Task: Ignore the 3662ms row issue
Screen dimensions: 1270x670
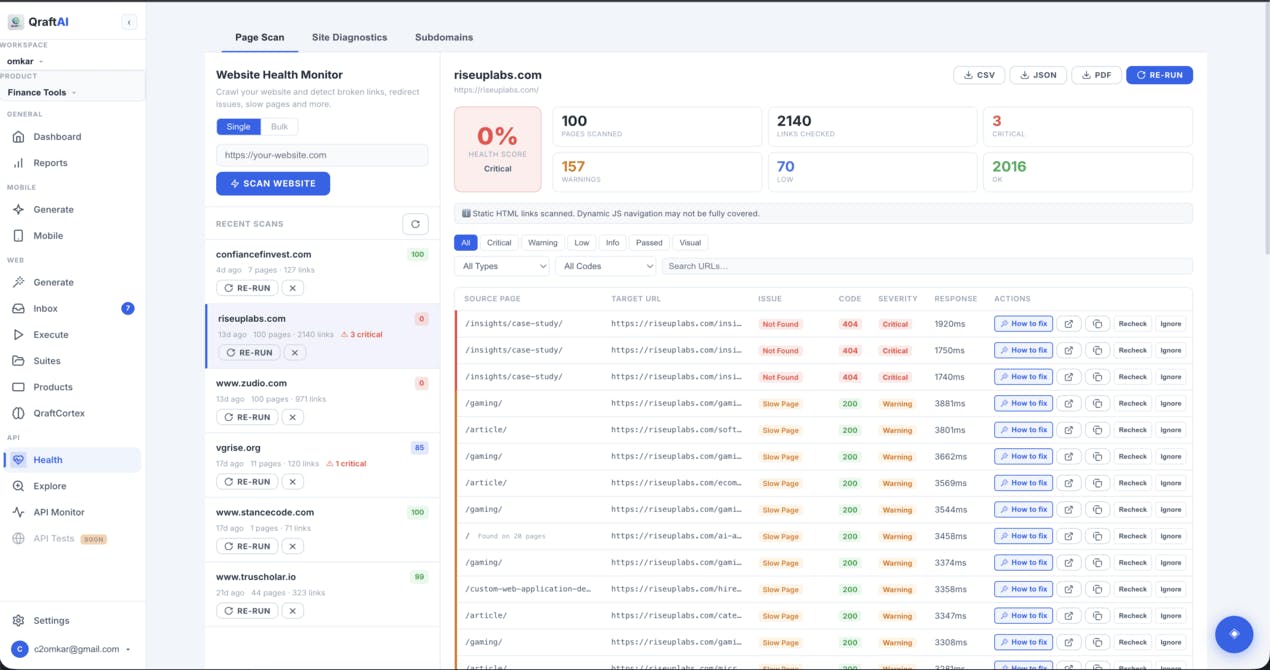Action: pyautogui.click(x=1170, y=457)
